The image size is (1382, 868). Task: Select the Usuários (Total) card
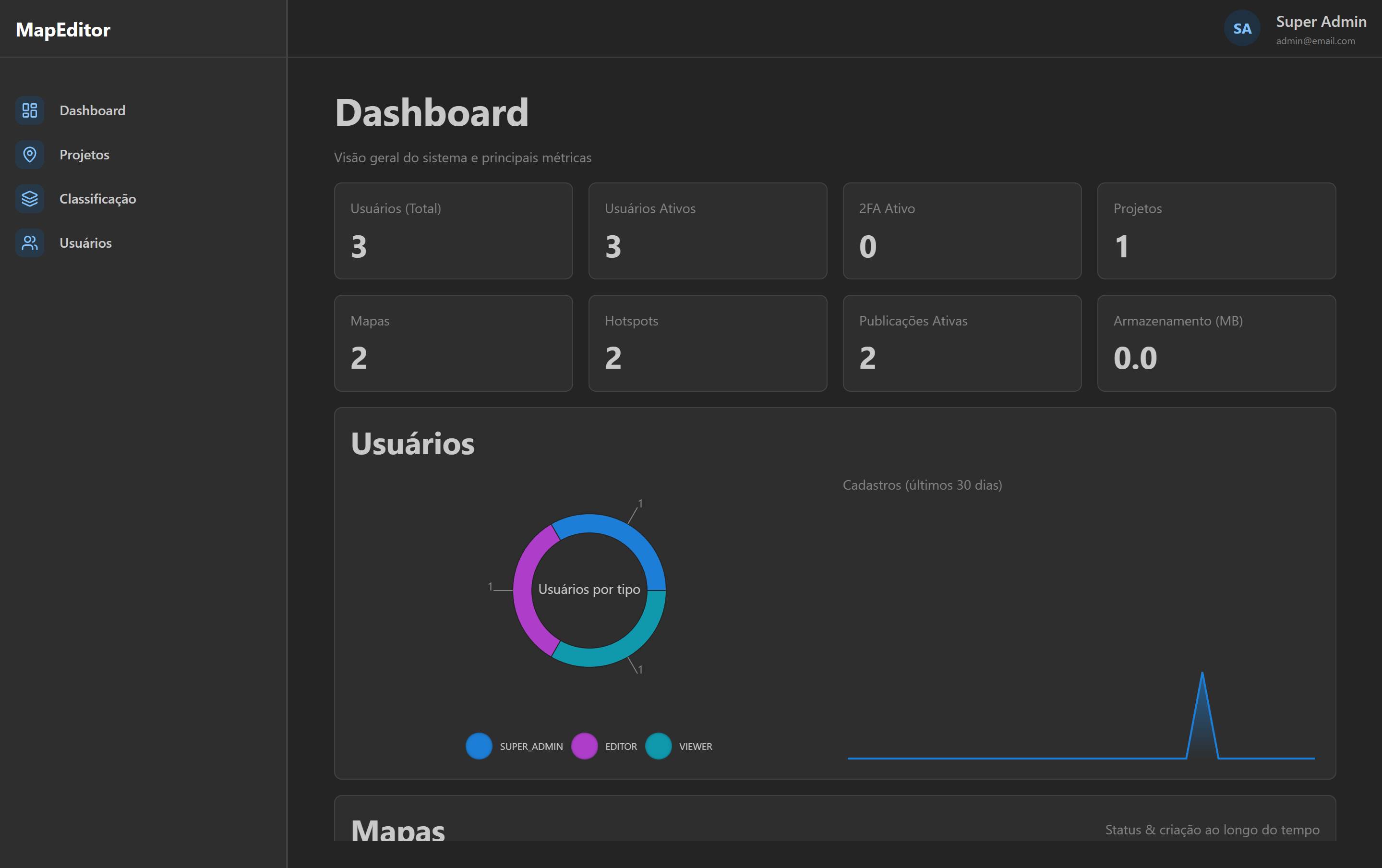[454, 231]
